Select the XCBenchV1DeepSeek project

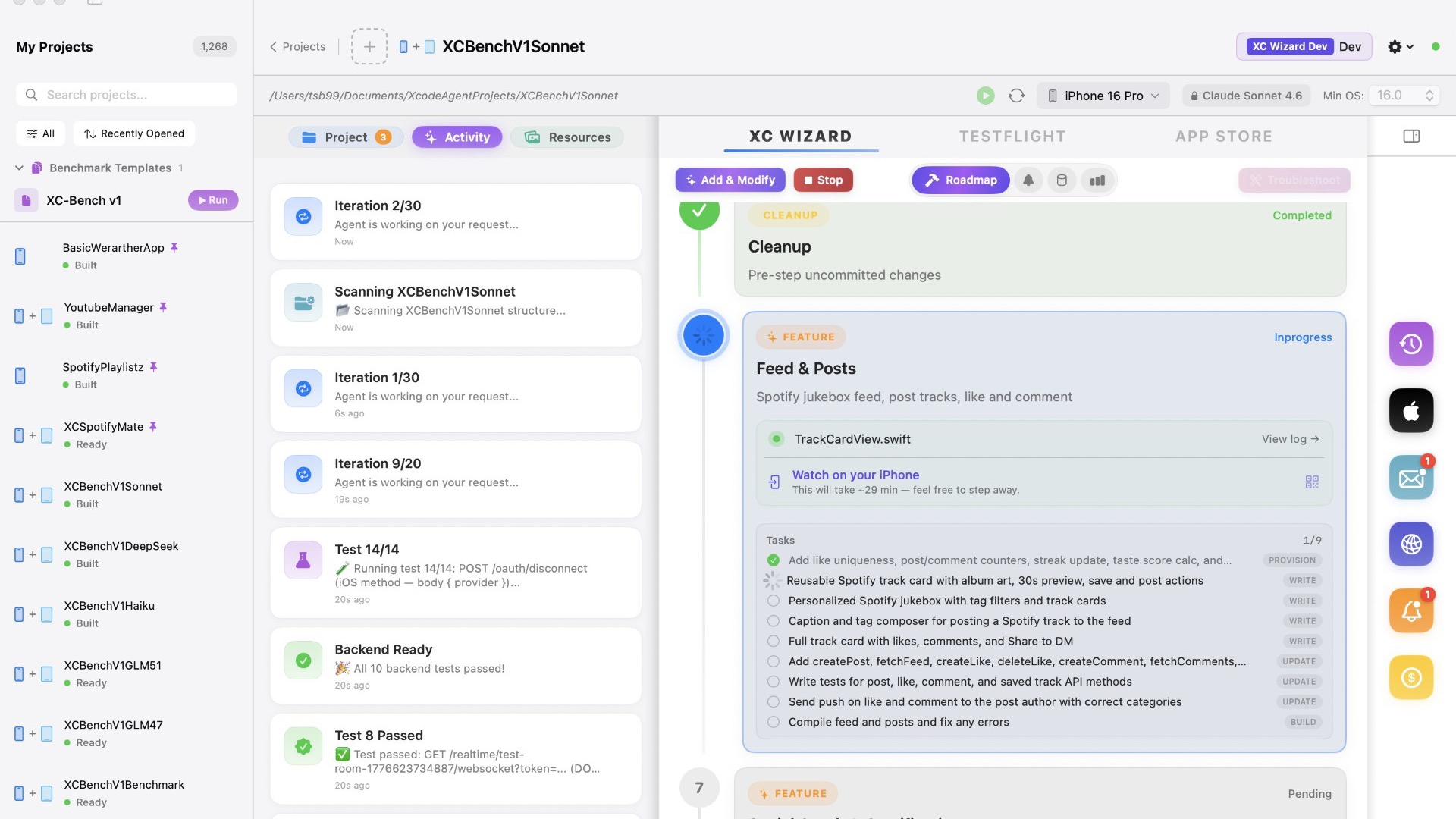click(x=127, y=554)
